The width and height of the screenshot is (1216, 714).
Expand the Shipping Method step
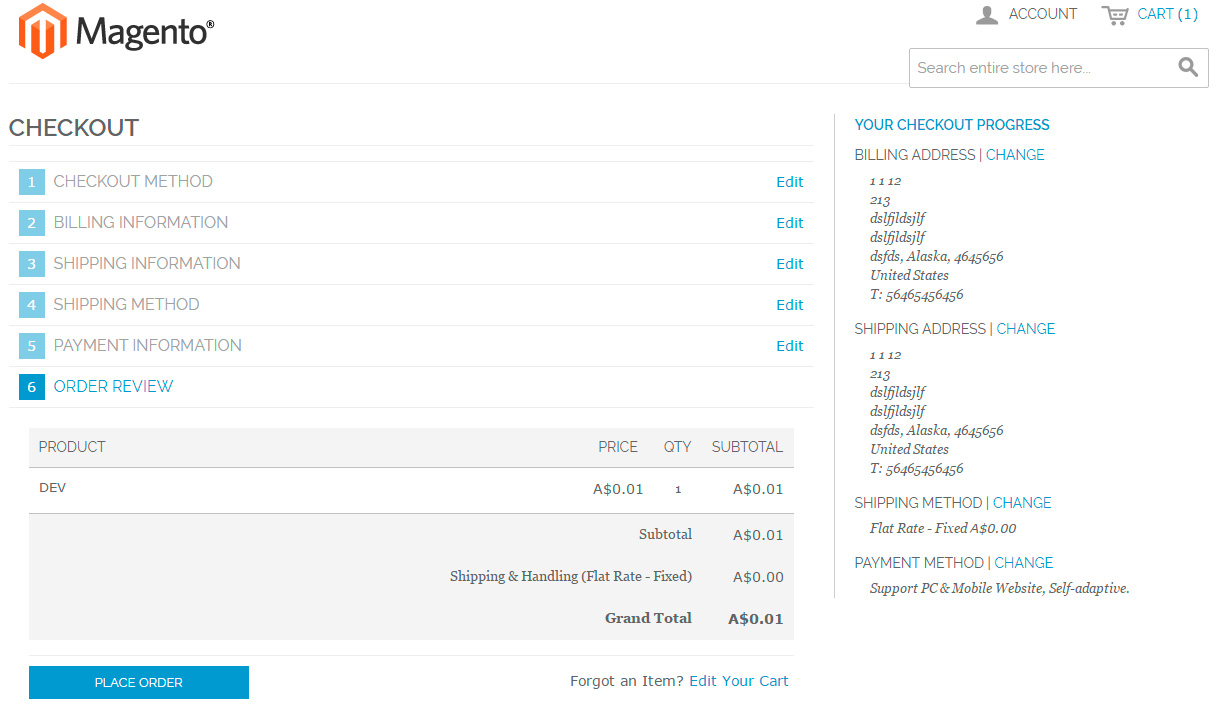(126, 304)
